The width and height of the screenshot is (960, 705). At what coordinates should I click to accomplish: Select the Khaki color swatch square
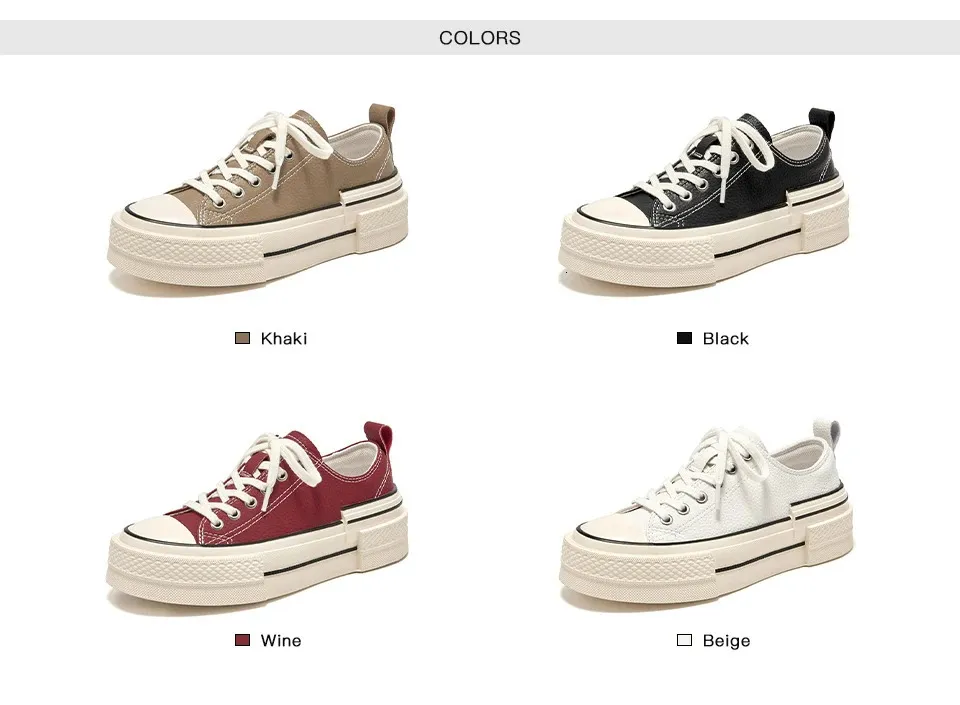242,338
